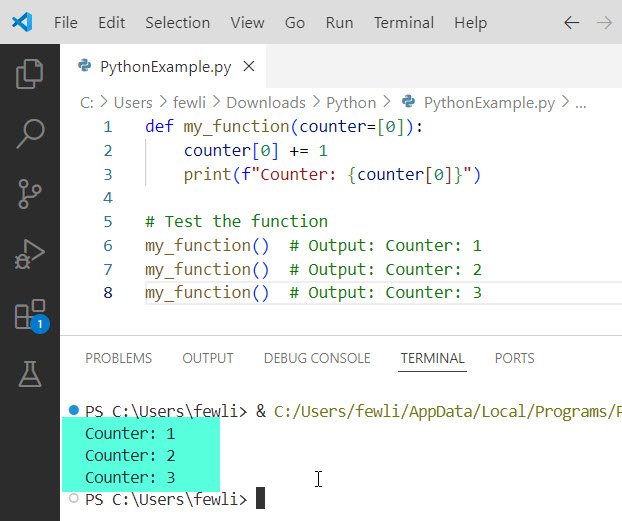Click the def my_function definition text
Viewport: 622px width, 521px height.
[x=284, y=127]
